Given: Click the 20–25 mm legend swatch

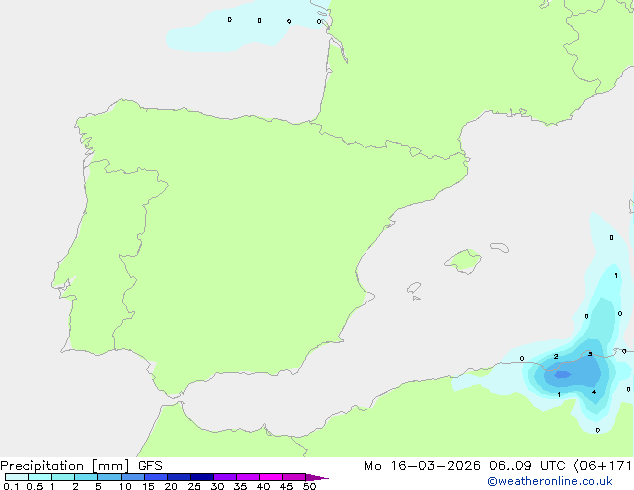Looking at the screenshot, I should coord(179,477).
